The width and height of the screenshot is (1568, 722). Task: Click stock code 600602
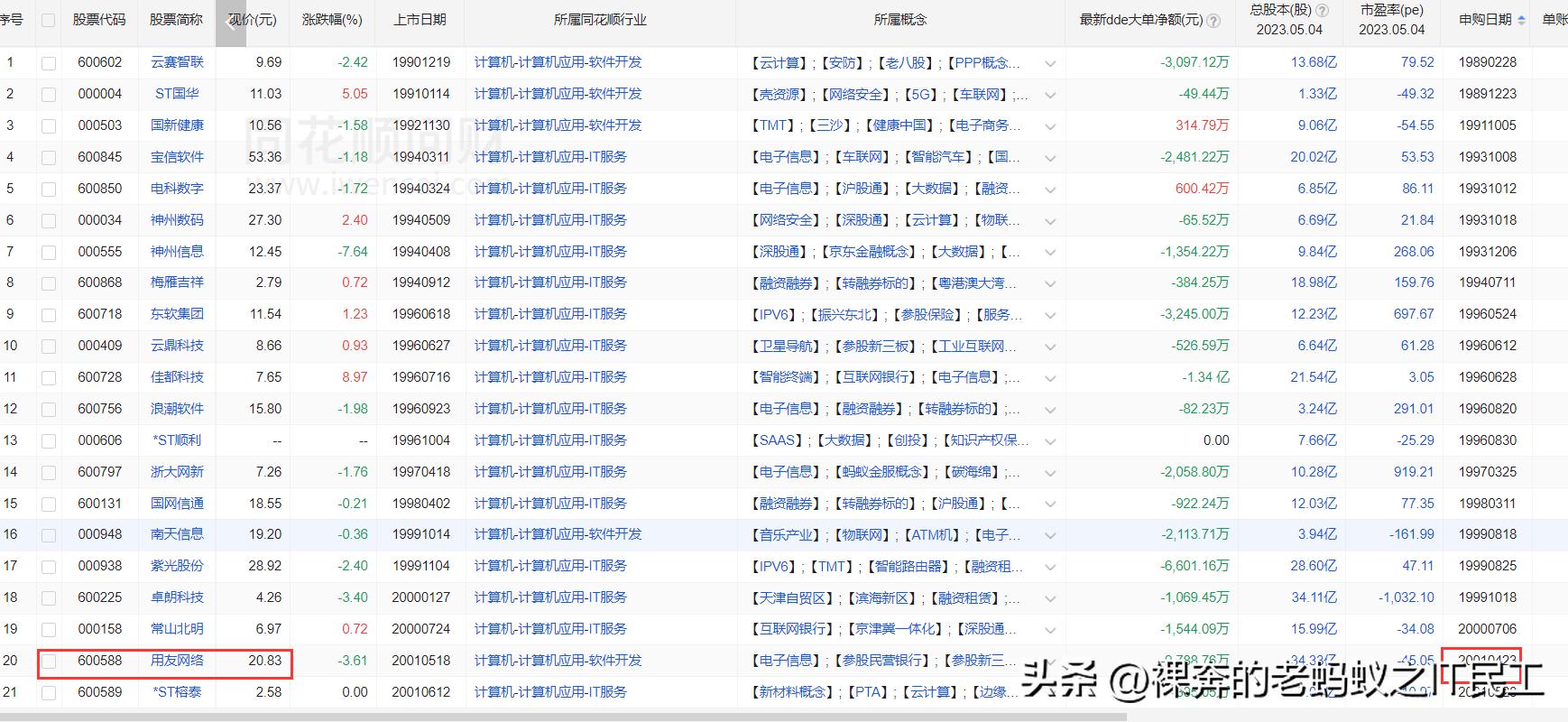100,62
